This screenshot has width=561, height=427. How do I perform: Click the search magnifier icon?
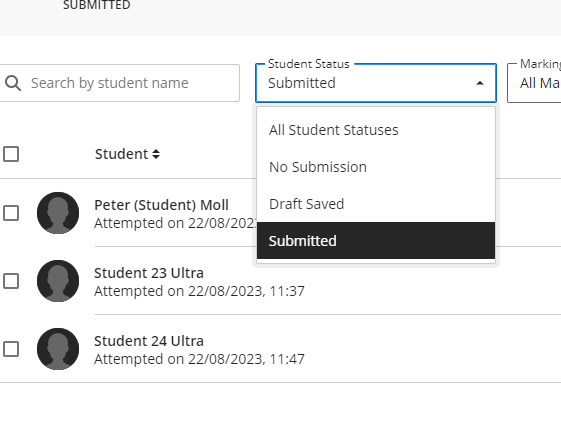coord(13,83)
